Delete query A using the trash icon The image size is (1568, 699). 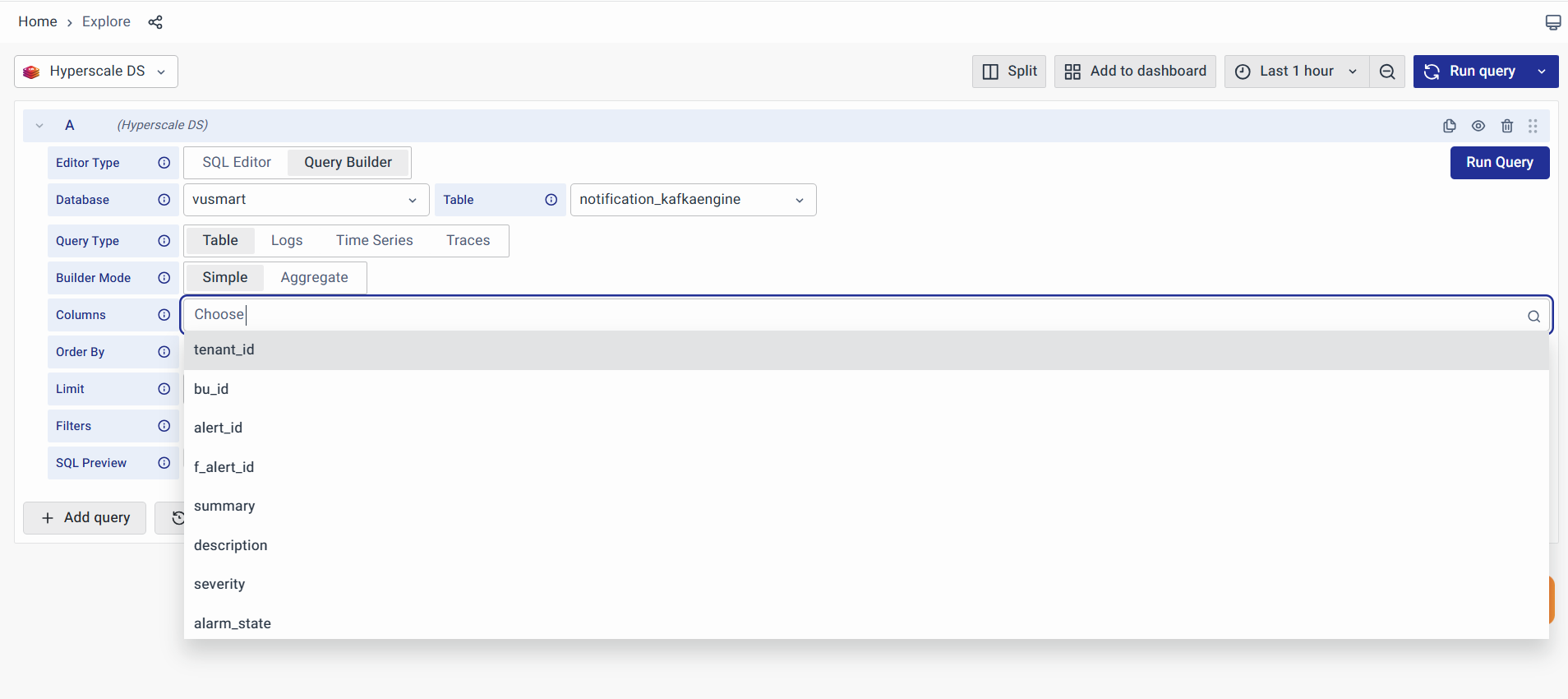[1507, 126]
